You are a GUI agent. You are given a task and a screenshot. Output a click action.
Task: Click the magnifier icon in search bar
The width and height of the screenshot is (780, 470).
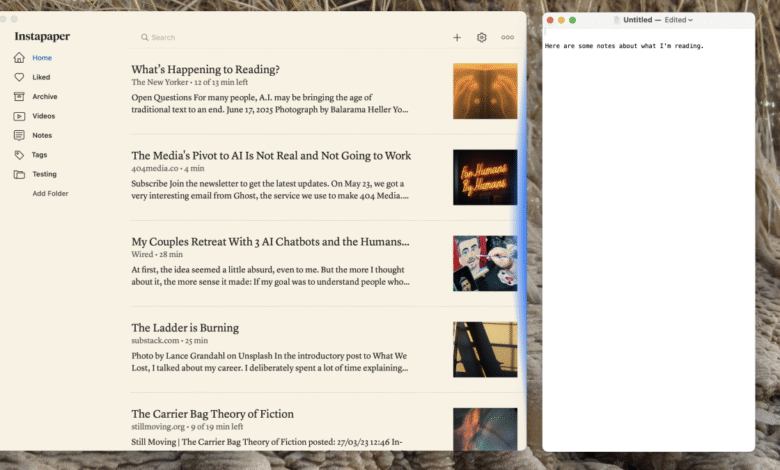pos(144,37)
